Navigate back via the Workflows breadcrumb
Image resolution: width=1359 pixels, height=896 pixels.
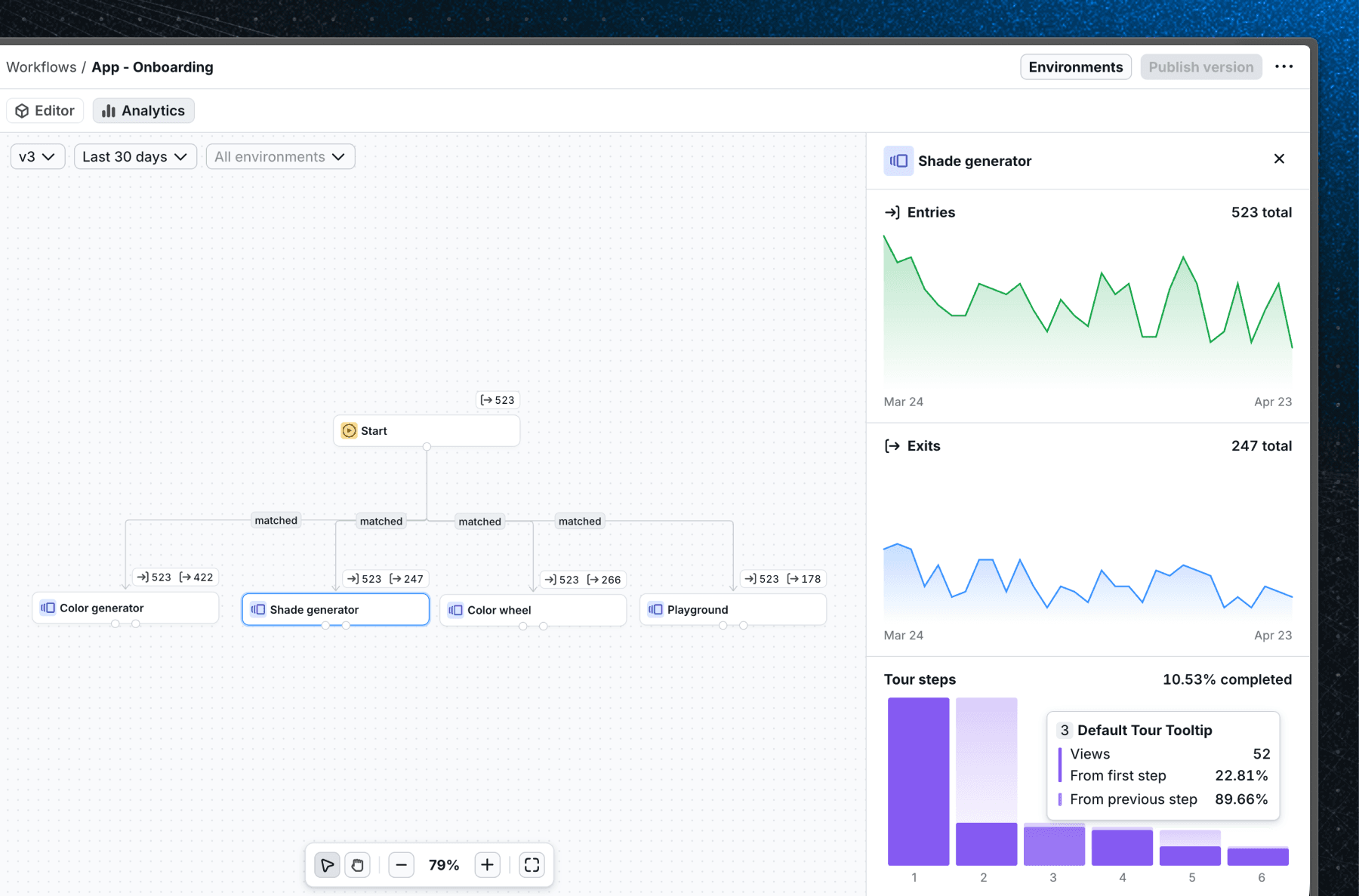(x=41, y=66)
